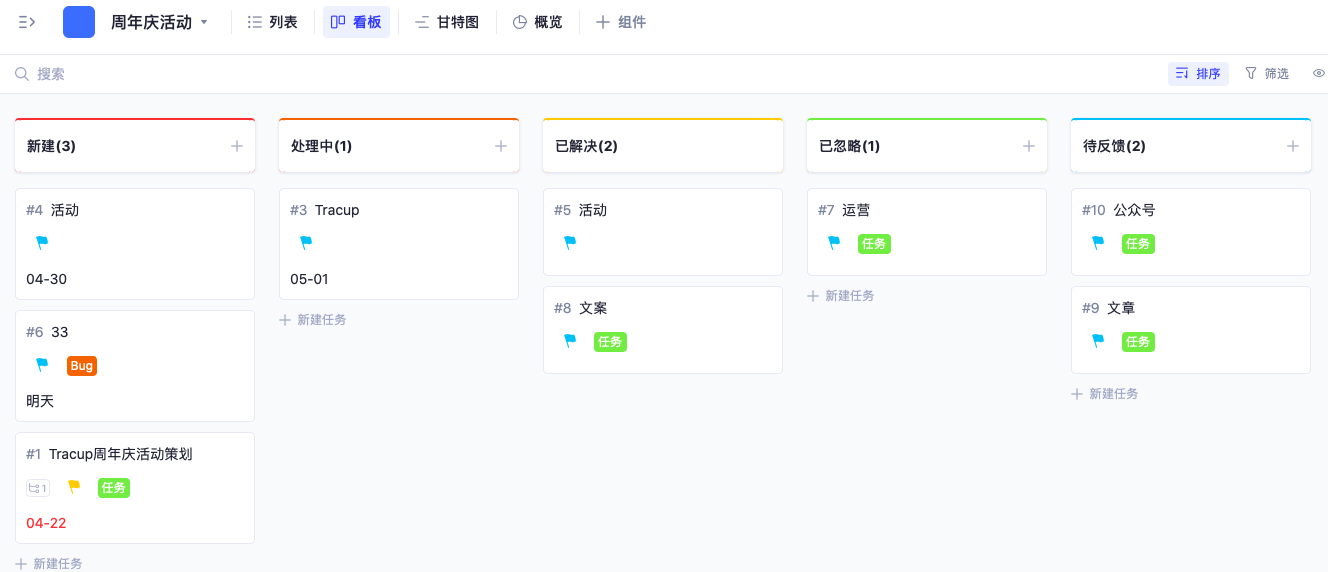Open the 周年庆活动 project dropdown arrow
The image size is (1328, 572).
[x=204, y=22]
